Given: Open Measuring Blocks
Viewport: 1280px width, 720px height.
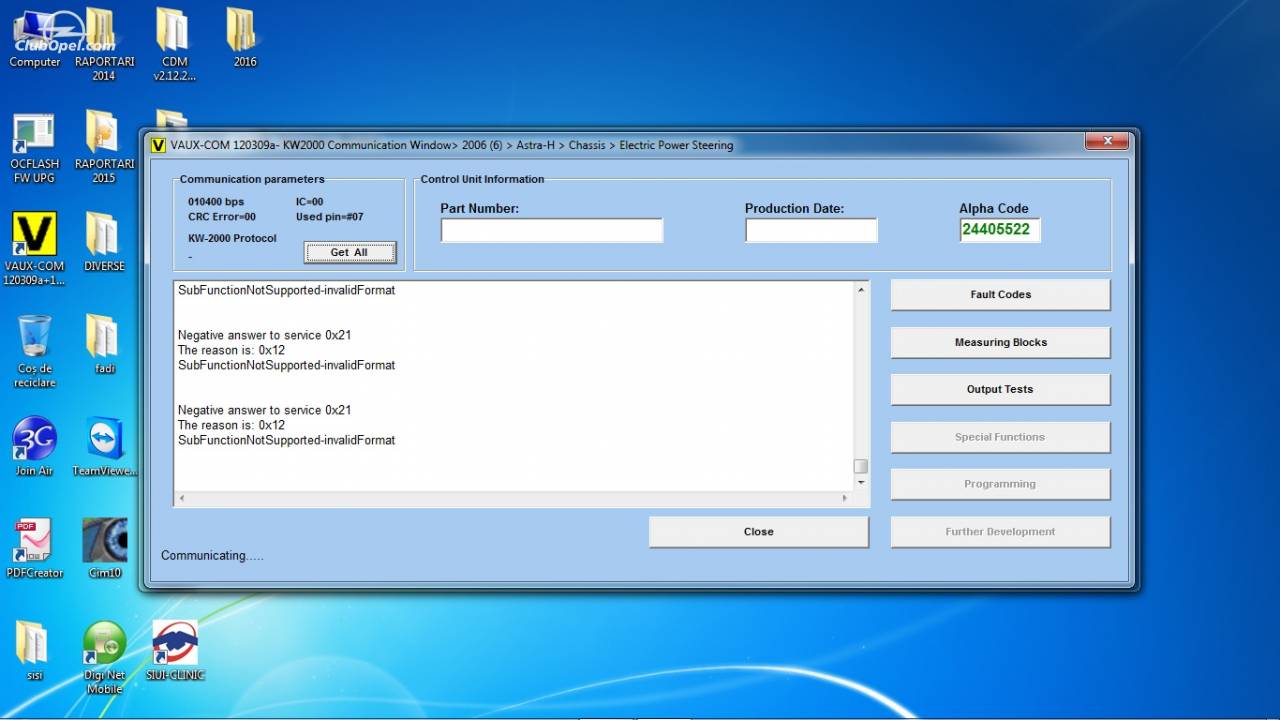Looking at the screenshot, I should [1000, 342].
